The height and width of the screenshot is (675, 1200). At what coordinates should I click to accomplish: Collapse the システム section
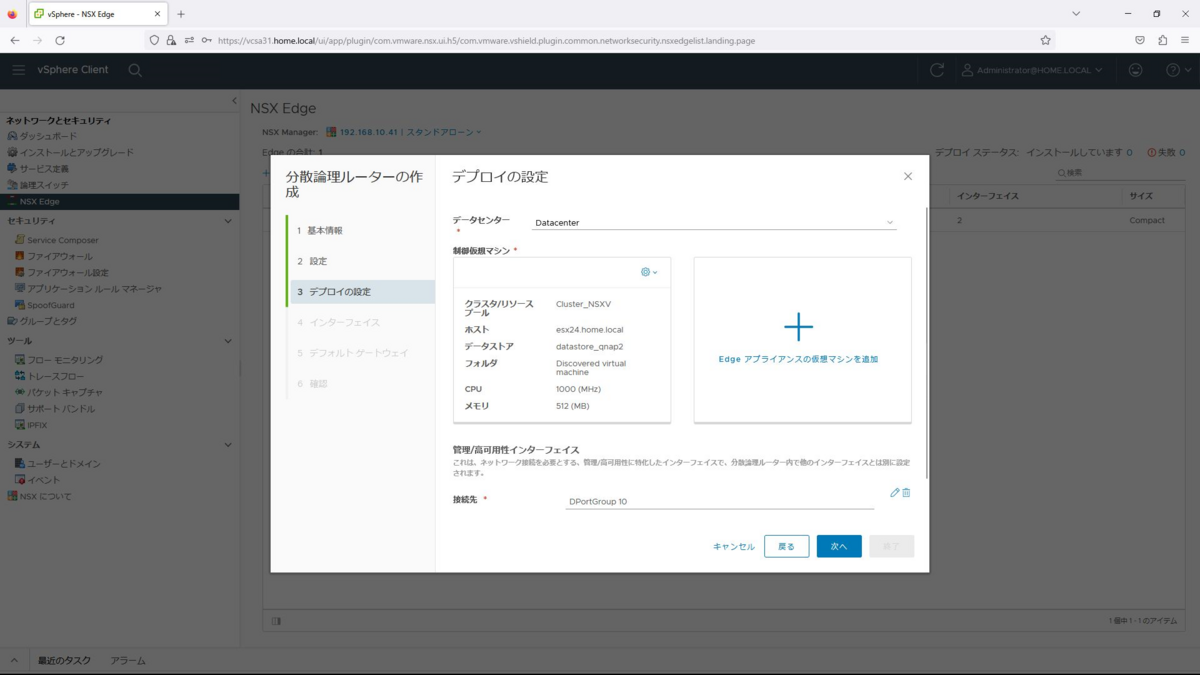[228, 445]
